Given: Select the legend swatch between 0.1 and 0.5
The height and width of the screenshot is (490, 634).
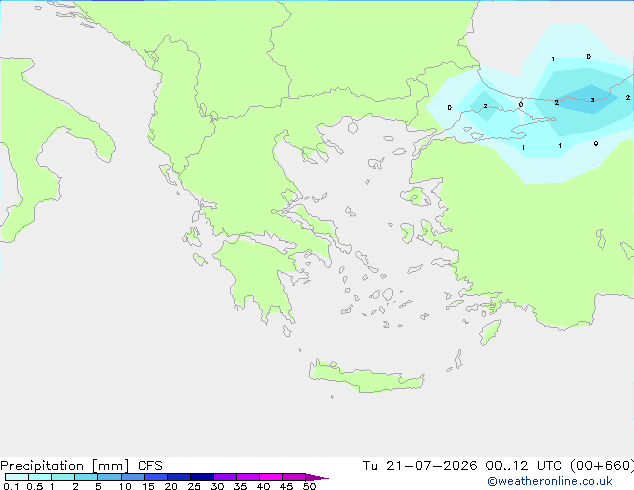Looking at the screenshot, I should [17, 477].
